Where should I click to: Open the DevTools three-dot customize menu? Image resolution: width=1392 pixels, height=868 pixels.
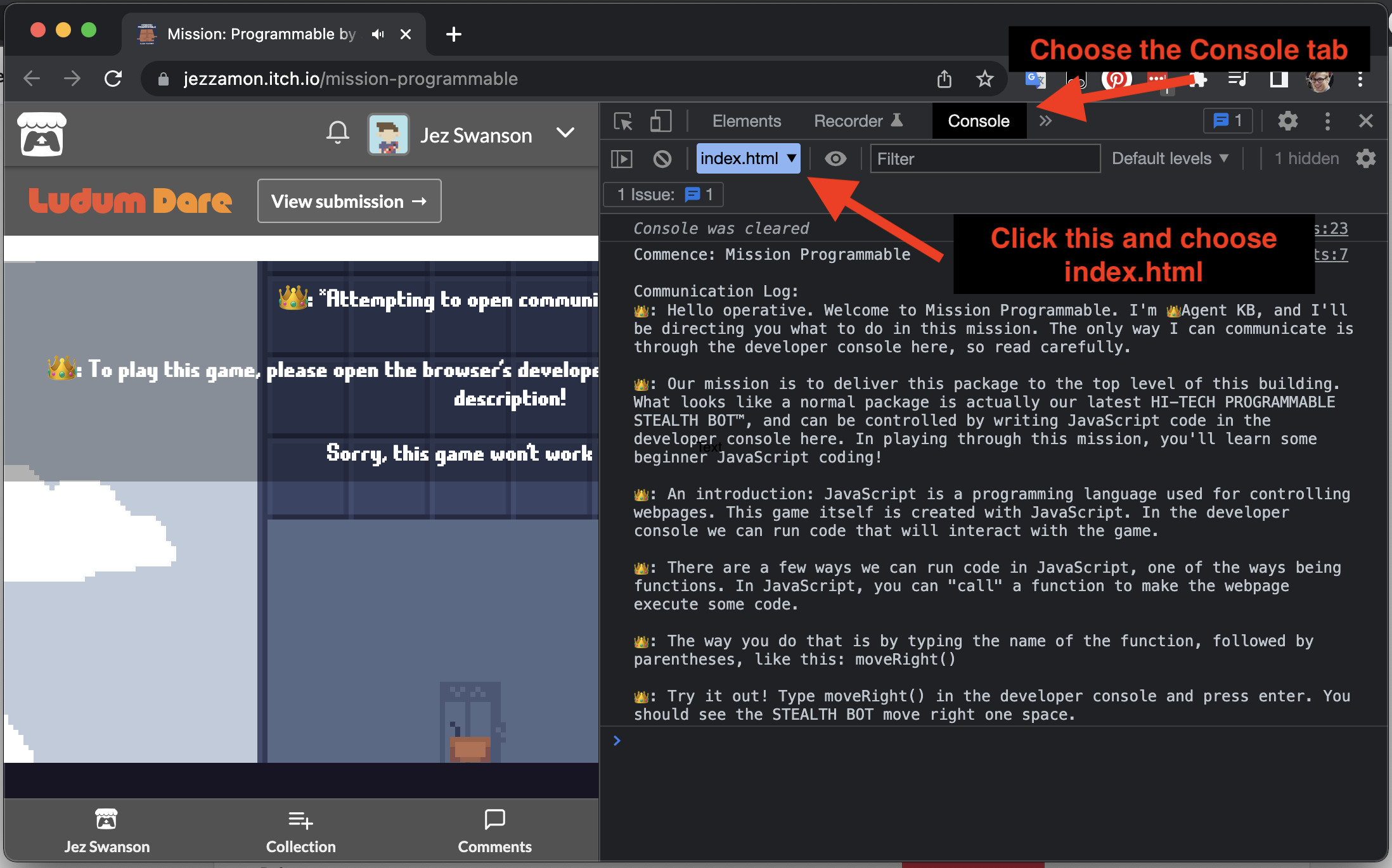1327,120
